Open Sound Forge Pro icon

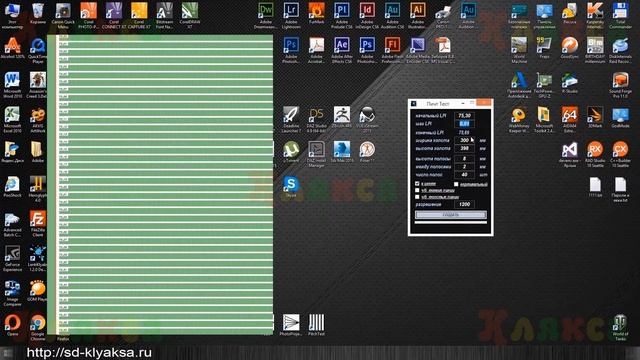coord(620,85)
